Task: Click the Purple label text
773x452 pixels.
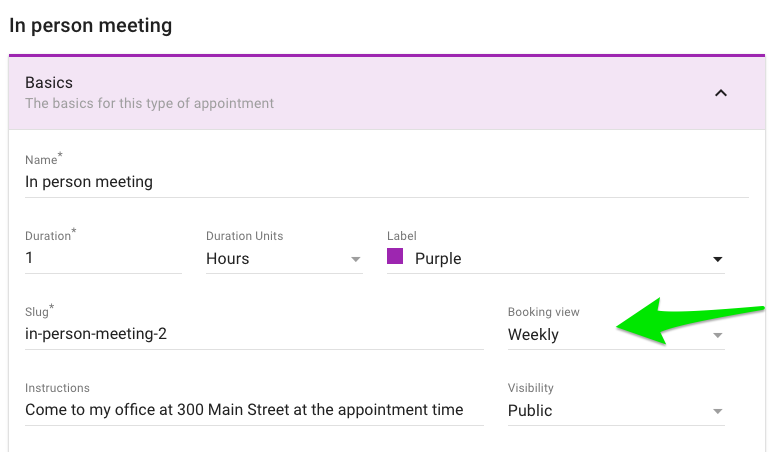Action: pos(438,258)
